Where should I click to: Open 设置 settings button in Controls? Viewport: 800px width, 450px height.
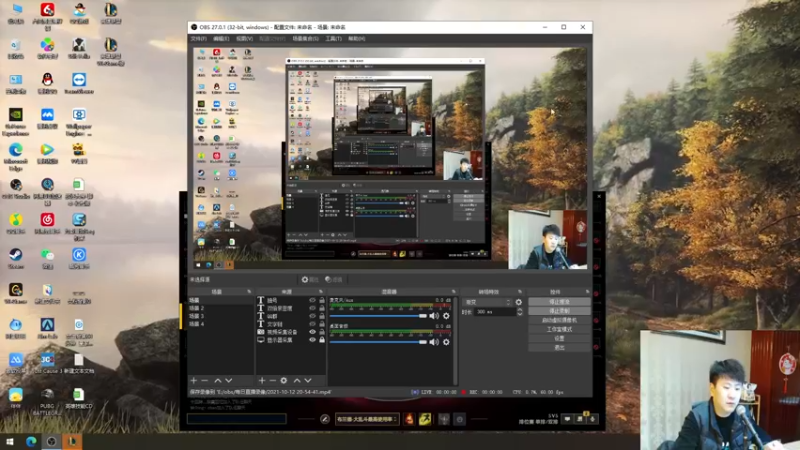(559, 338)
